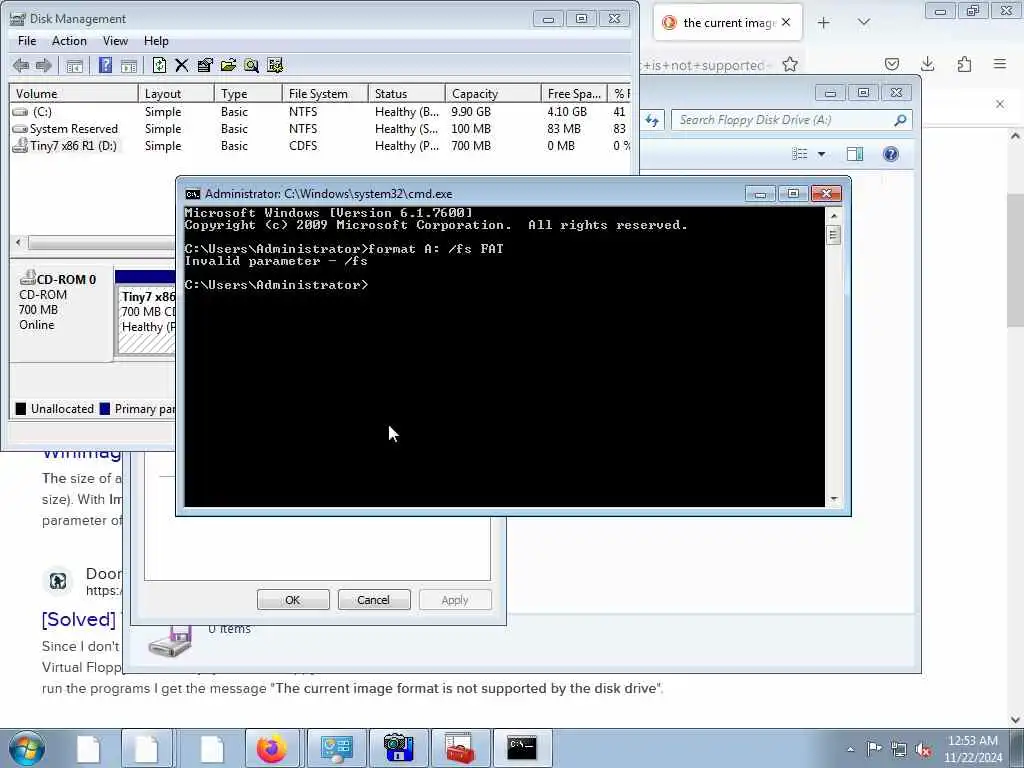1024x768 pixels.
Task: Open a new Firefox tab with the plus icon
Action: tap(824, 23)
